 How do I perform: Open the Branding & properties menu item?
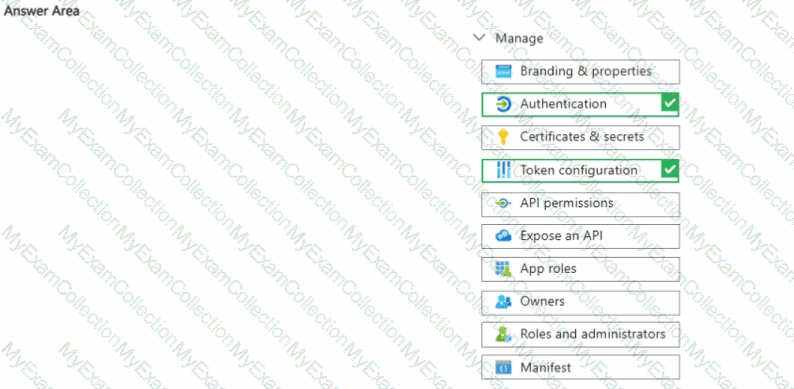(x=580, y=71)
